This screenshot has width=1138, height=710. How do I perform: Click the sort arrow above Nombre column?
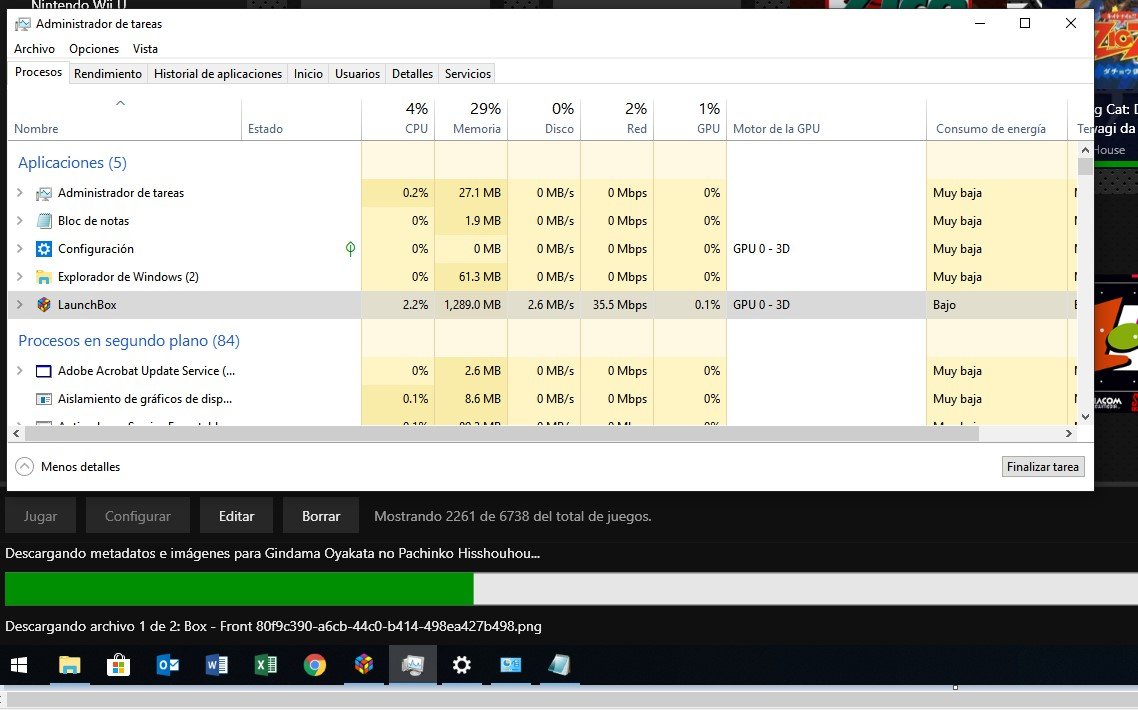120,103
